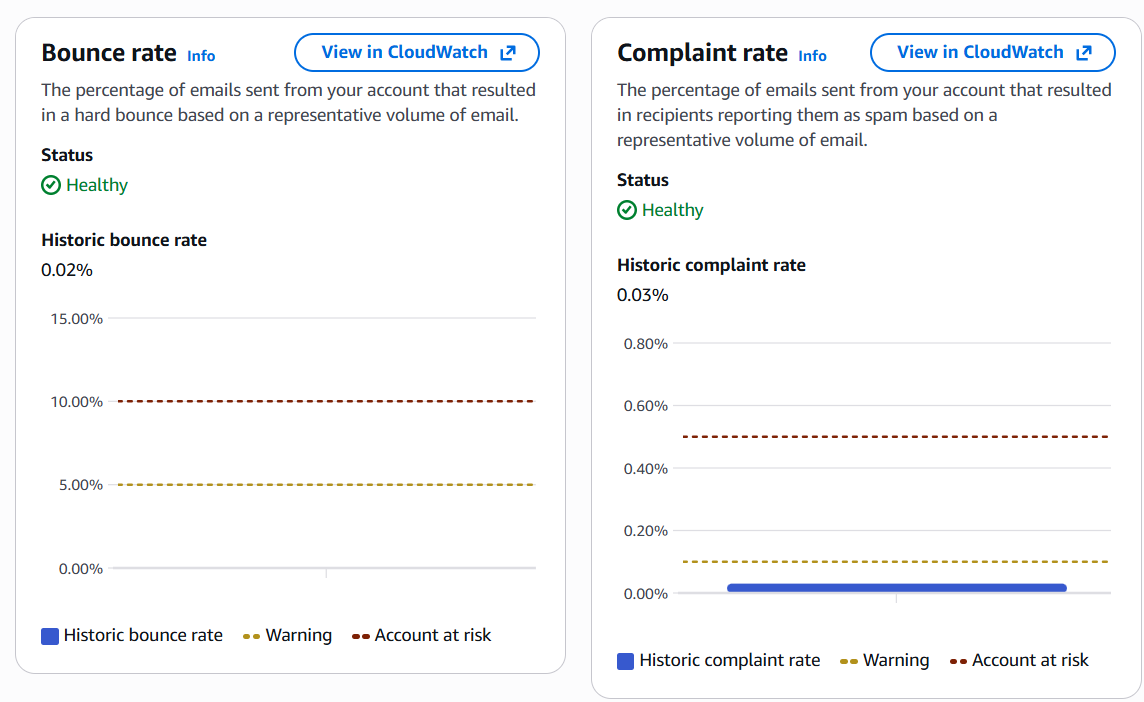Click external link icon in Complaint rate CloudWatch button
This screenshot has width=1144, height=702.
(x=1083, y=53)
